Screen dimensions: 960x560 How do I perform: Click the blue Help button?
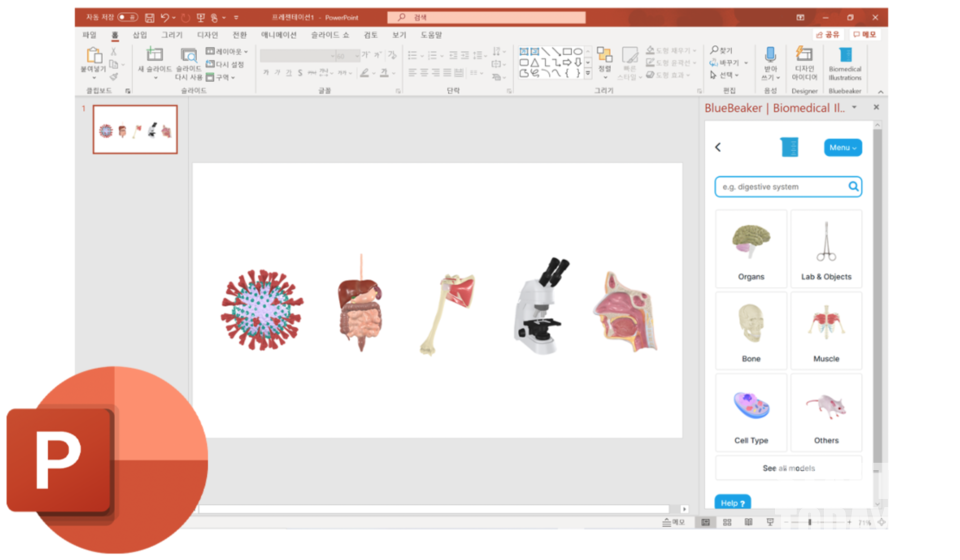(732, 503)
